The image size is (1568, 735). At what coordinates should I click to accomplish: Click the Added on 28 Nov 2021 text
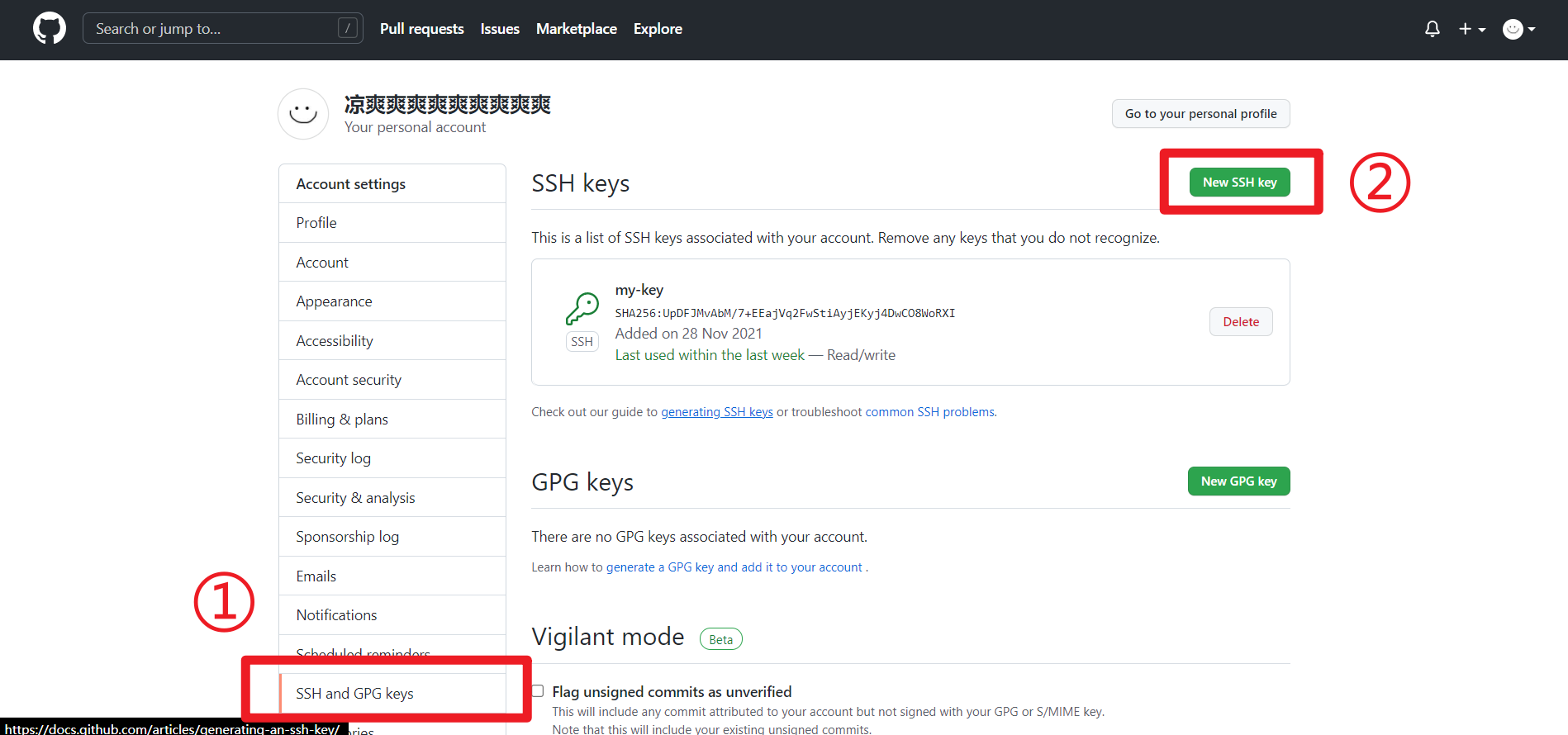coord(689,334)
